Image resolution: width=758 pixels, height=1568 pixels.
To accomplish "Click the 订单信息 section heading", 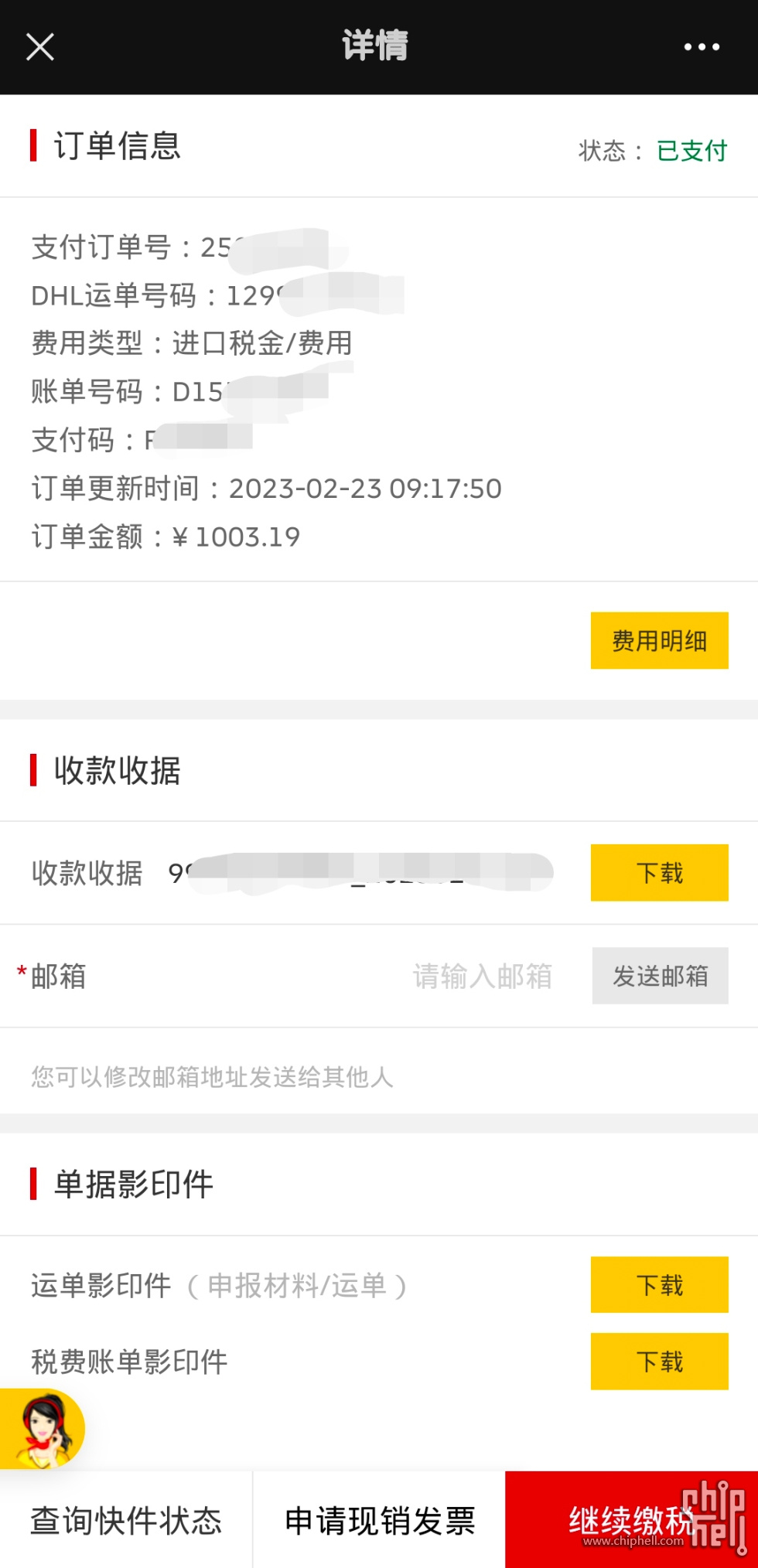I will pyautogui.click(x=117, y=145).
